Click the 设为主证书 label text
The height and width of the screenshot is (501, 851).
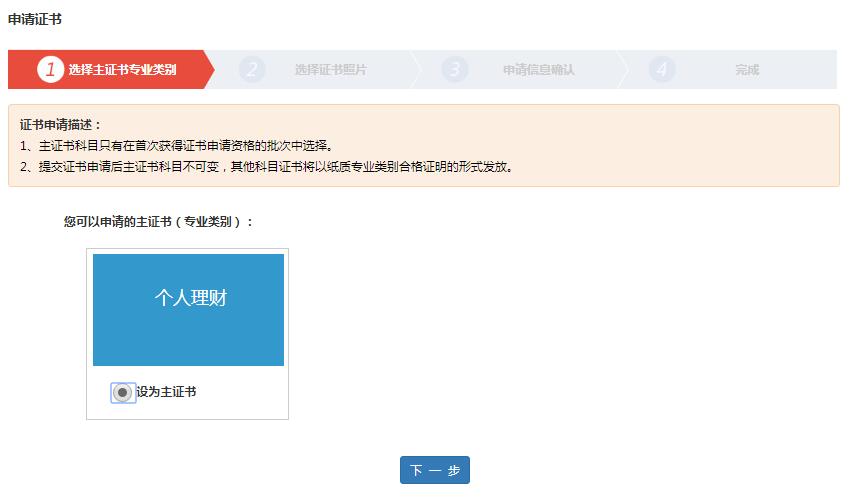[x=166, y=393]
